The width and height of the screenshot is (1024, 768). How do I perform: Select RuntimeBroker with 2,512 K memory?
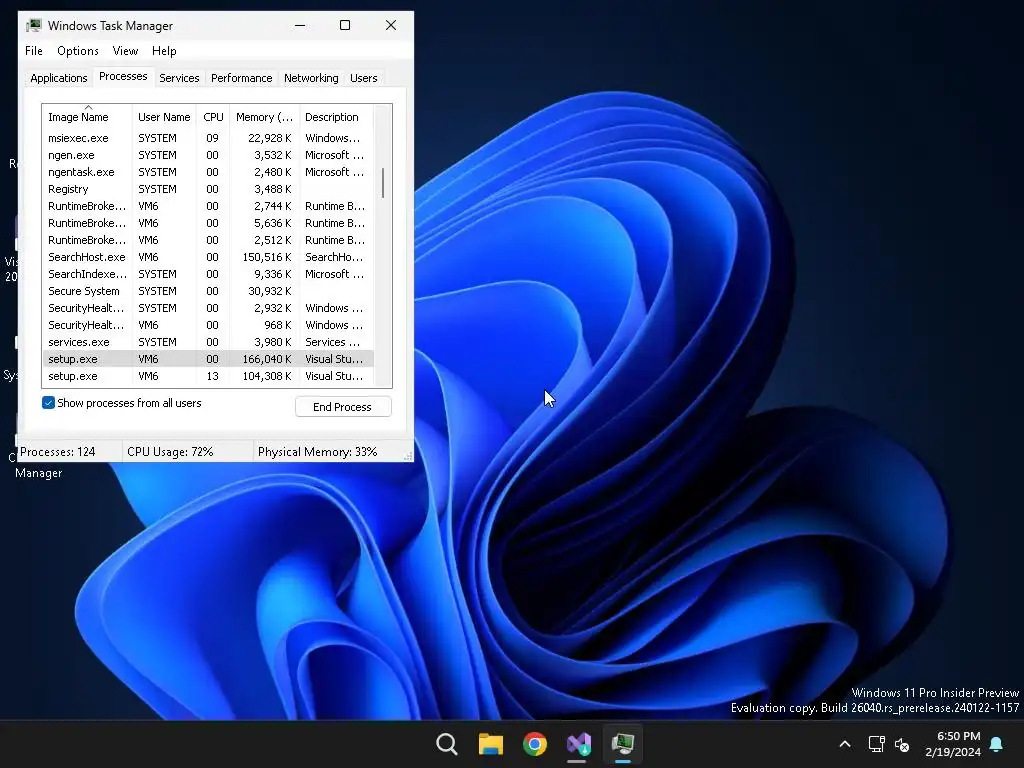pos(208,240)
